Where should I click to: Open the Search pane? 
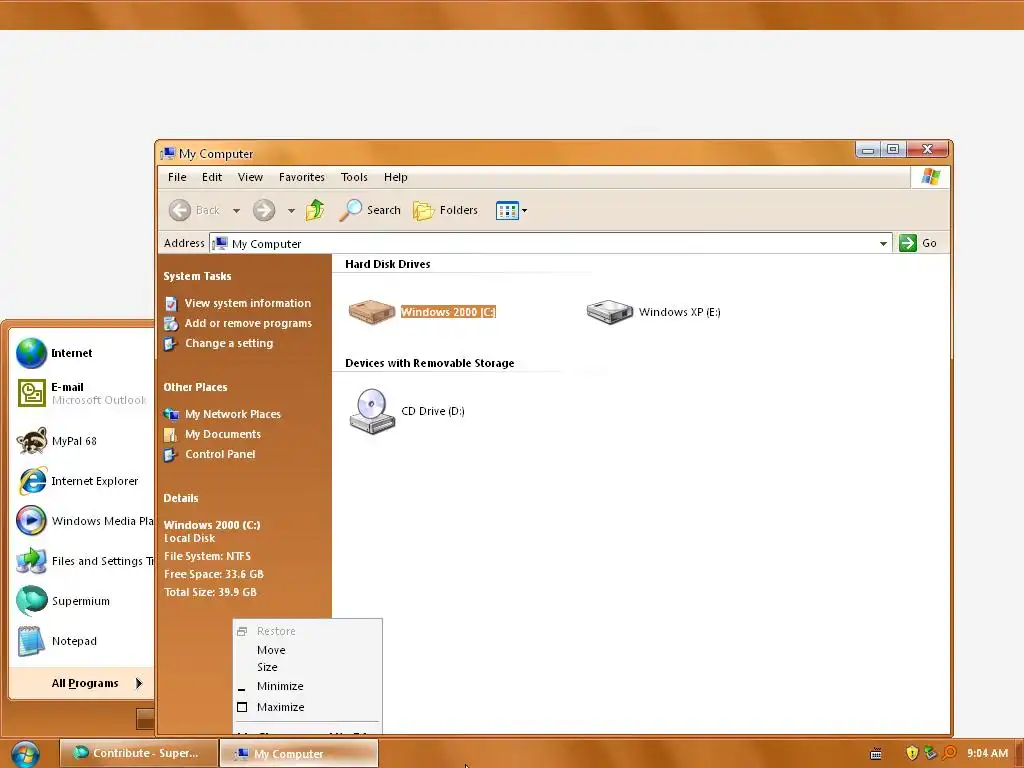pos(370,210)
